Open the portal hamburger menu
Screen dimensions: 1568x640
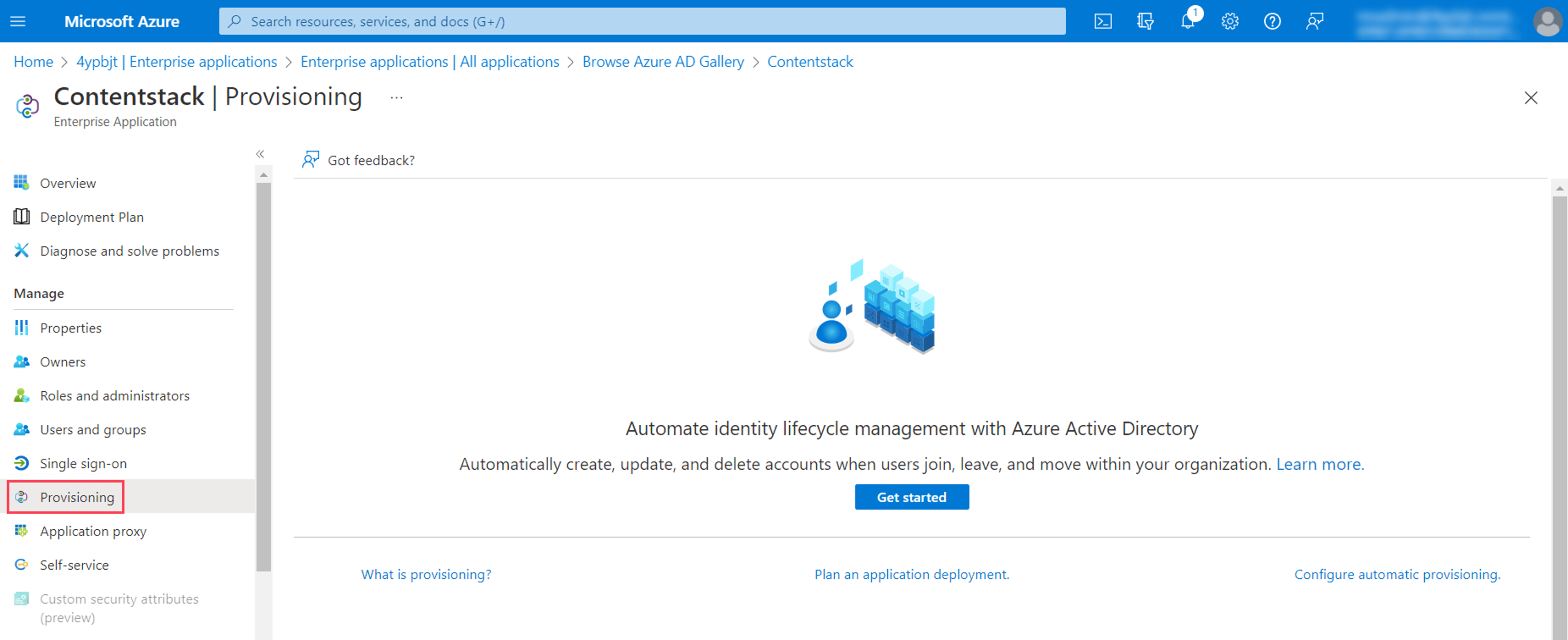(18, 21)
